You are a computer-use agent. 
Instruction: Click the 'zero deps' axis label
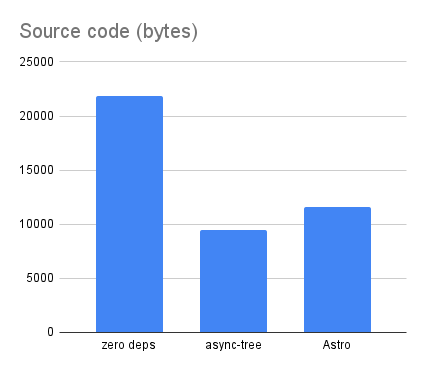pyautogui.click(x=129, y=345)
